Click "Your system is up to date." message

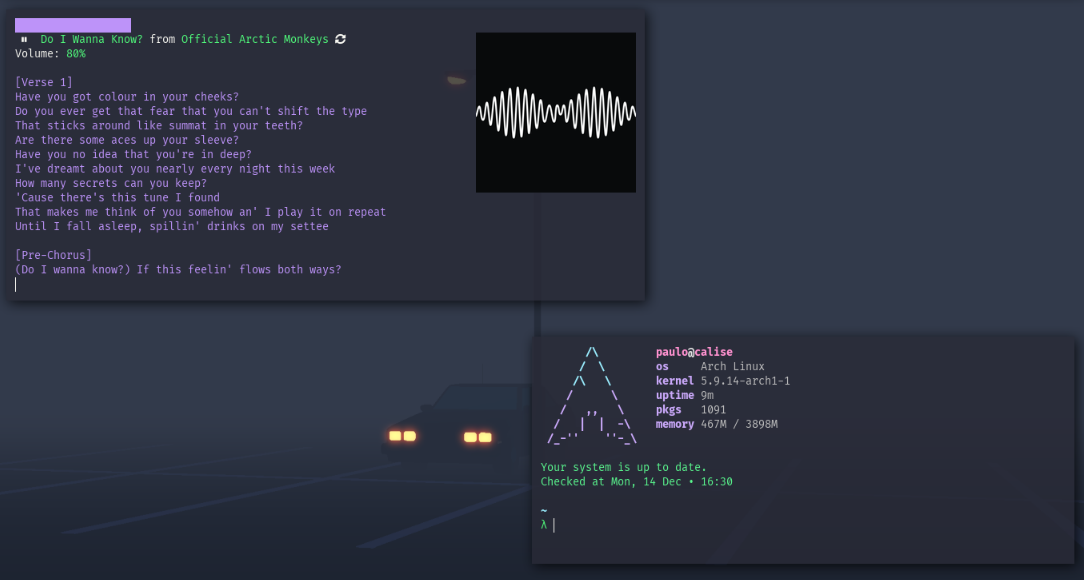624,467
